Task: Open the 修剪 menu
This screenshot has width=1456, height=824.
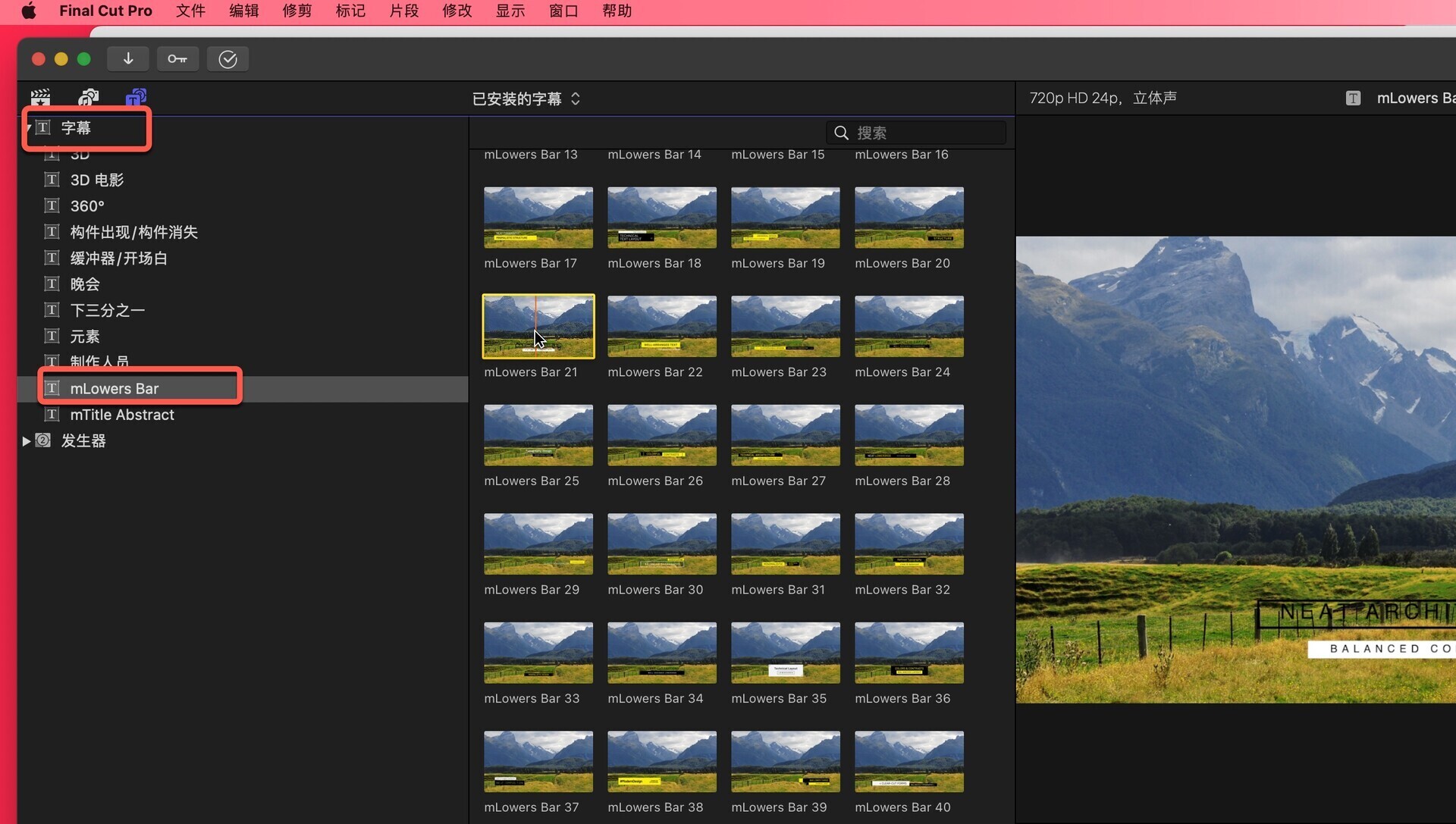Action: [x=297, y=11]
